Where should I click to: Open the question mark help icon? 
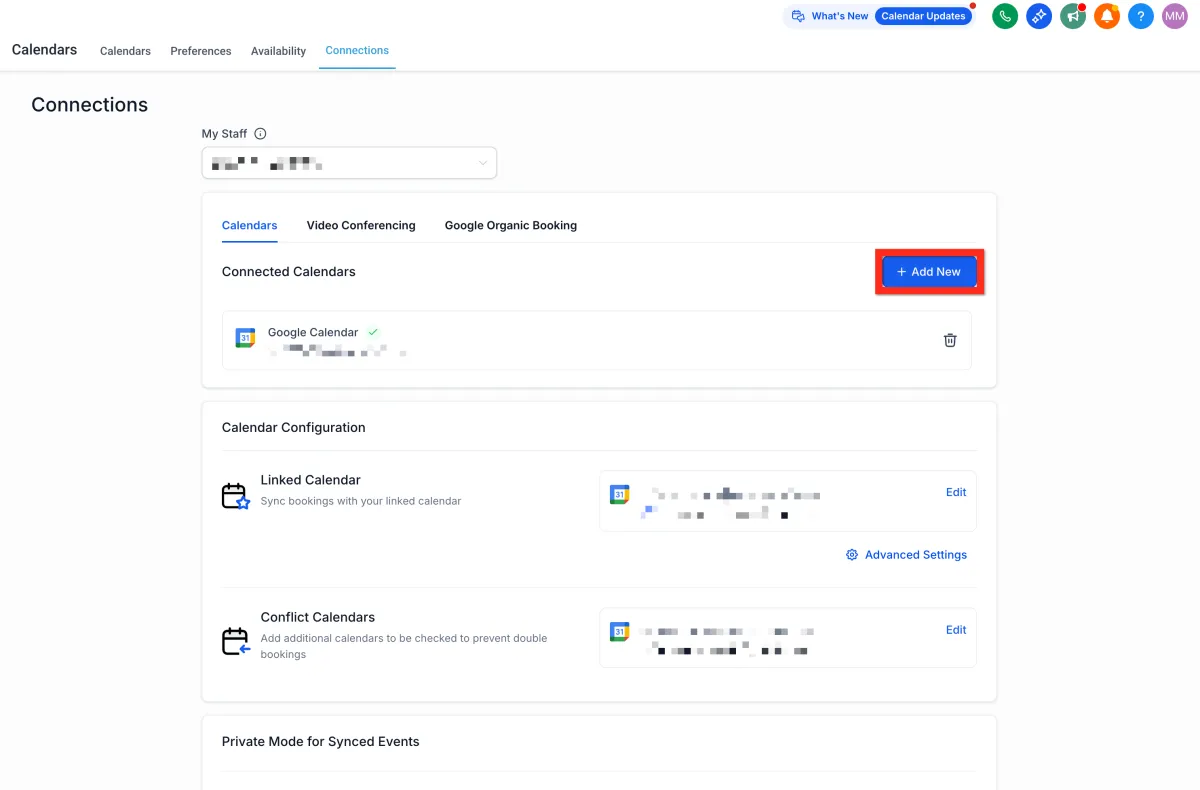tap(1141, 16)
